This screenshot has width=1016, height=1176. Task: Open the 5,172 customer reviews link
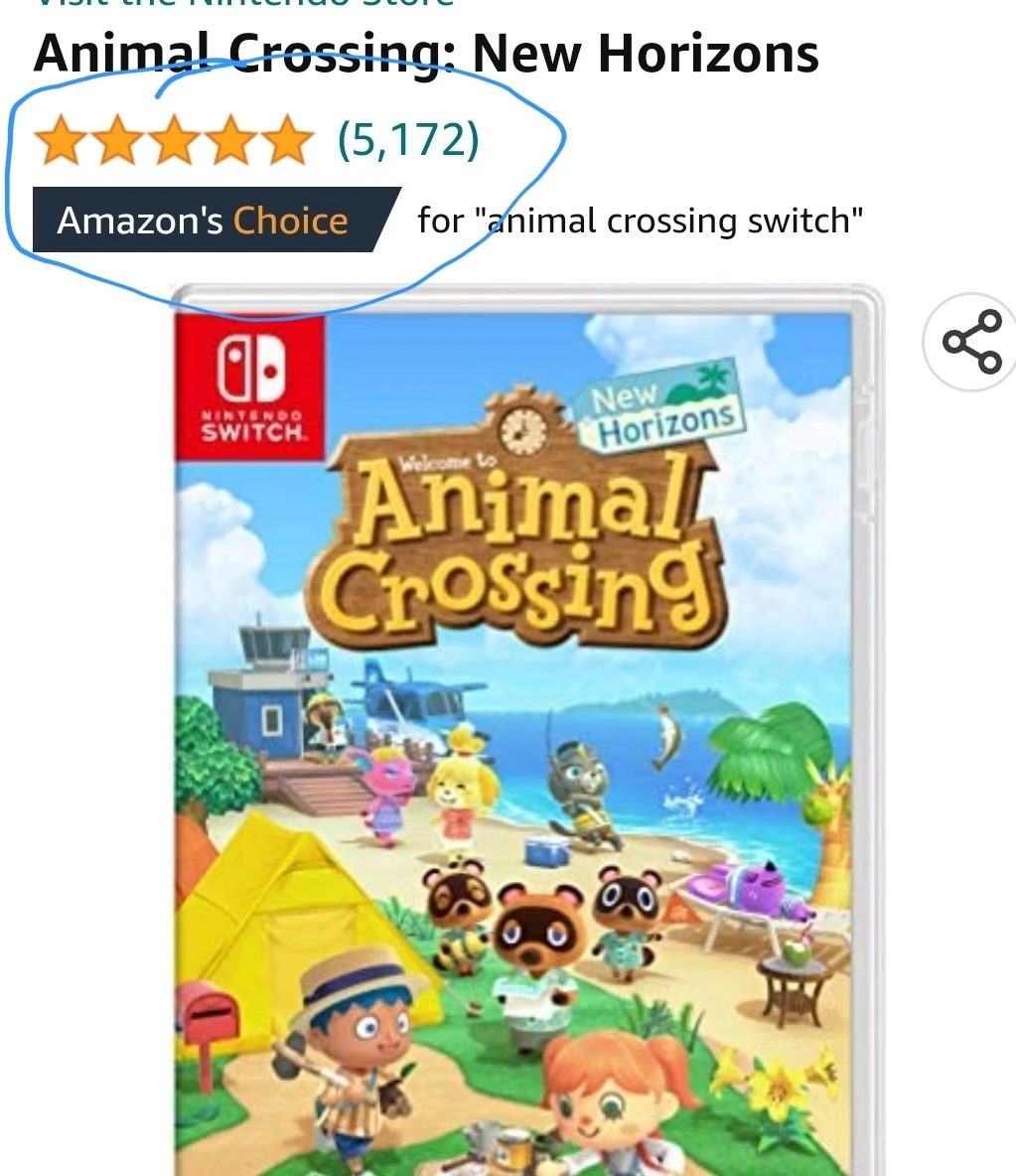408,139
